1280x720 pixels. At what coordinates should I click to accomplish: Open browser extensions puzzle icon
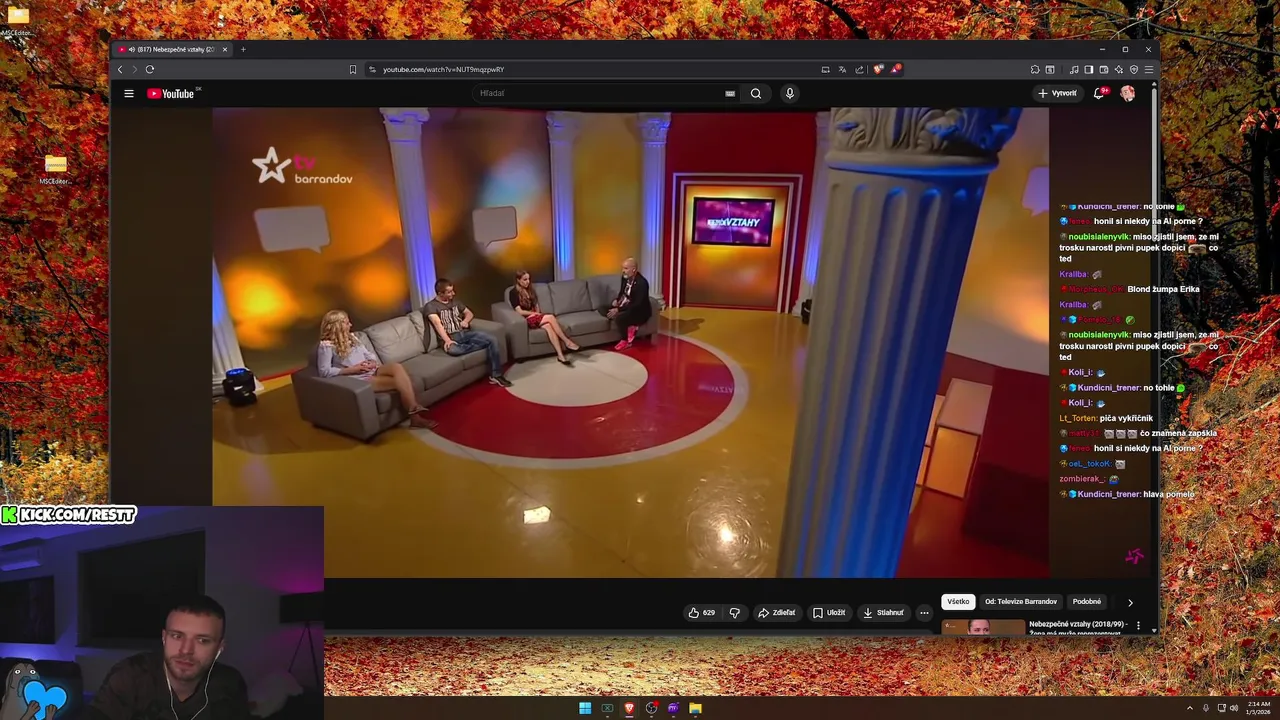click(1035, 69)
